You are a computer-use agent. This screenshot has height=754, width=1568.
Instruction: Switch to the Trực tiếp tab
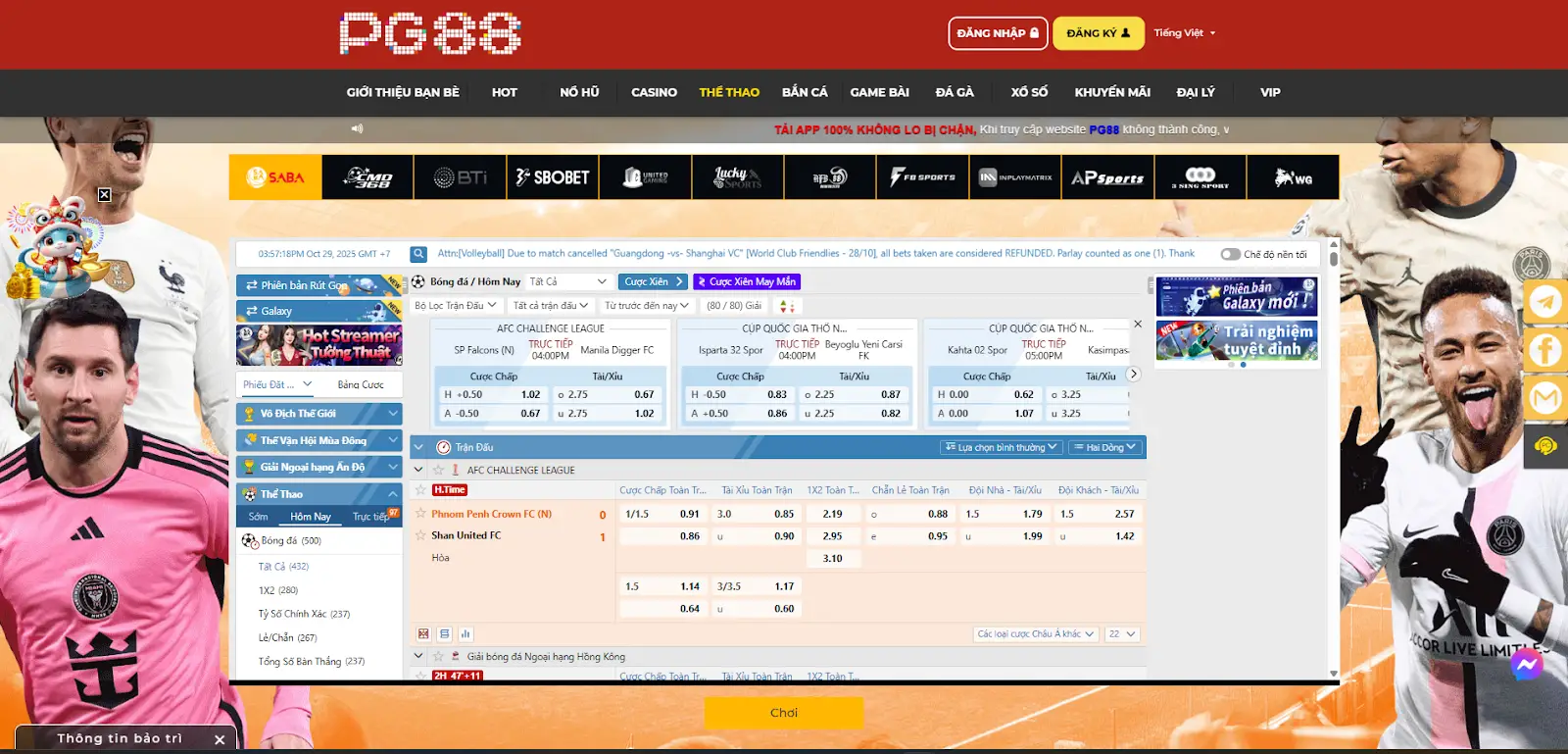click(371, 517)
